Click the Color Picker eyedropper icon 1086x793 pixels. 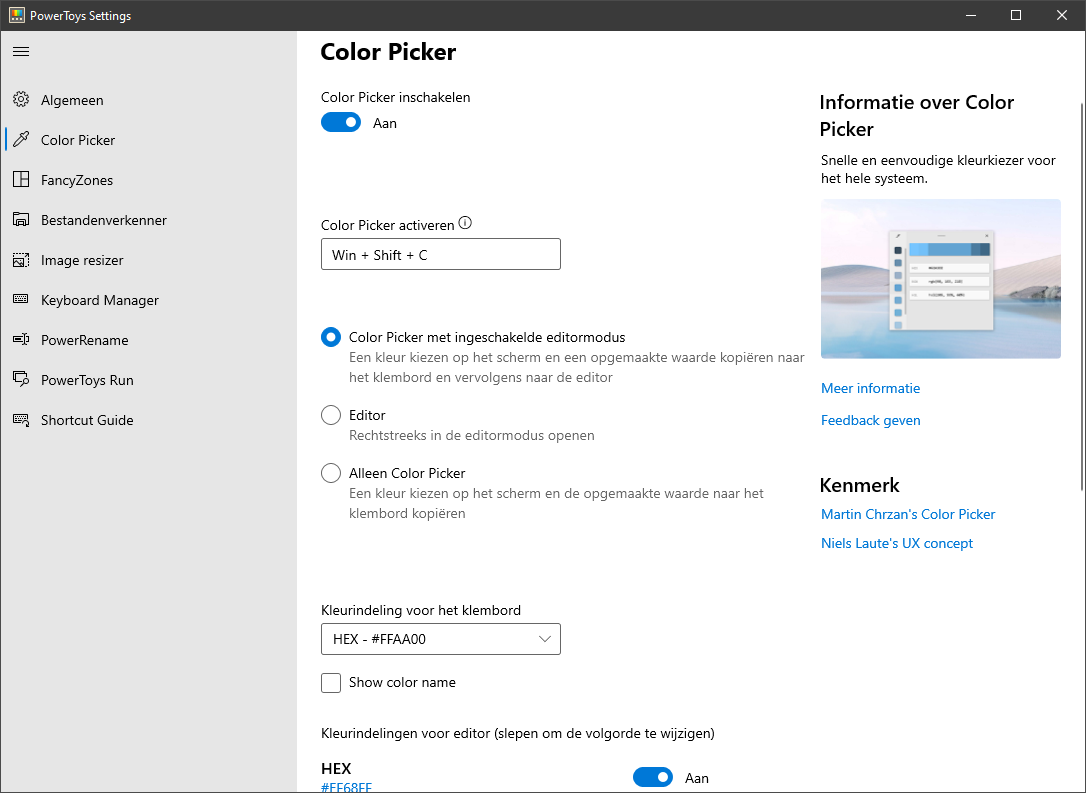click(x=21, y=139)
